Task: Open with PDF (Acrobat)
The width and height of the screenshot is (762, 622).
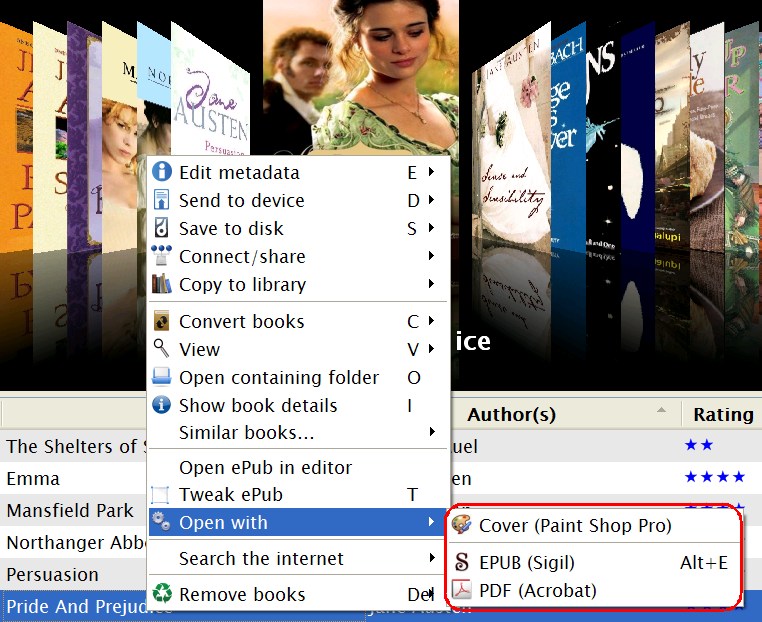Action: coord(593,590)
